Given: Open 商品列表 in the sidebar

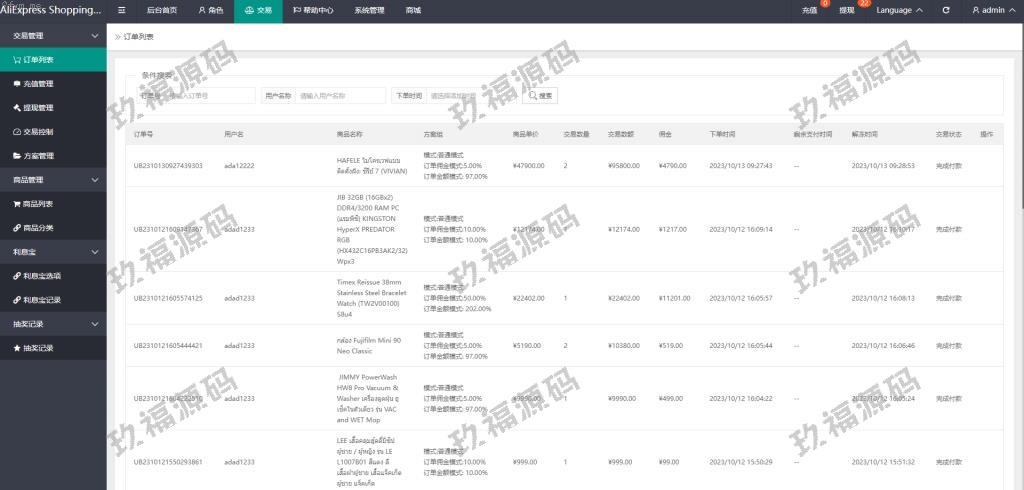Looking at the screenshot, I should (x=53, y=204).
